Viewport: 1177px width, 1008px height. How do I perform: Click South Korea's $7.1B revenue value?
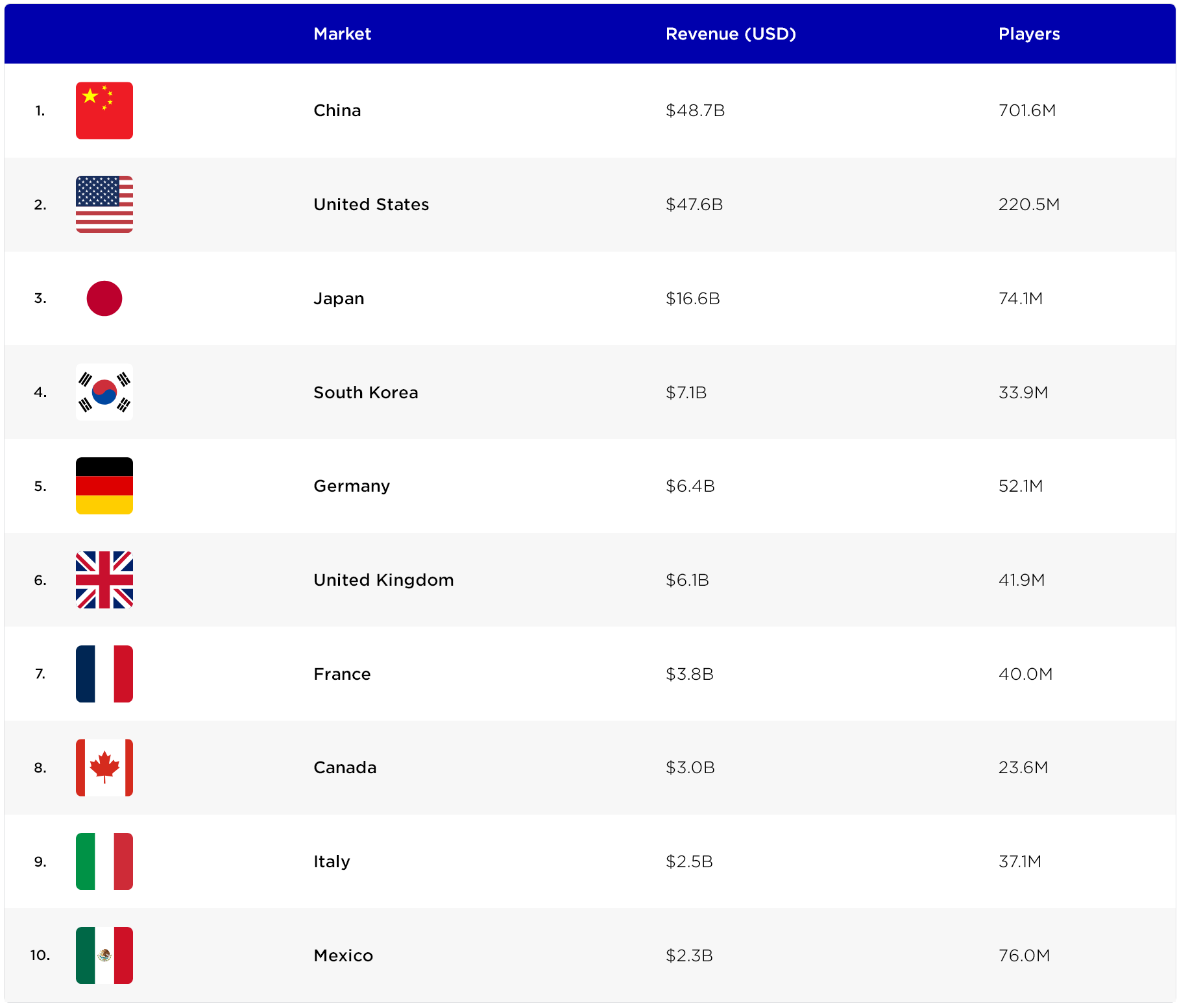tap(686, 392)
